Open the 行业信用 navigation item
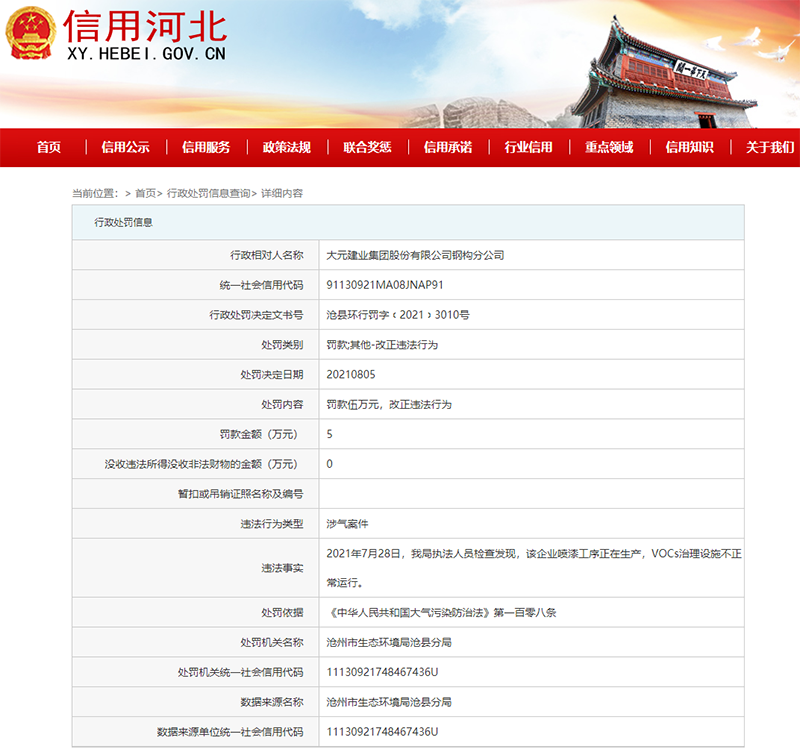This screenshot has height=755, width=800. 529,147
